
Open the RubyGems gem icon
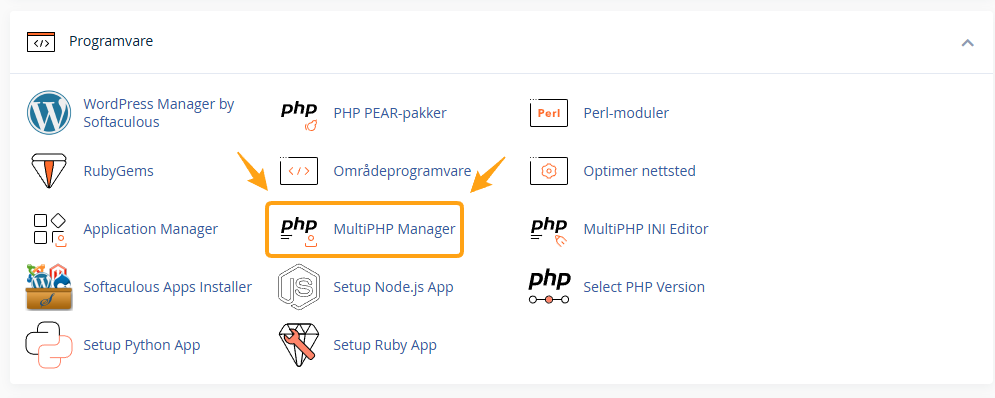pyautogui.click(x=49, y=171)
